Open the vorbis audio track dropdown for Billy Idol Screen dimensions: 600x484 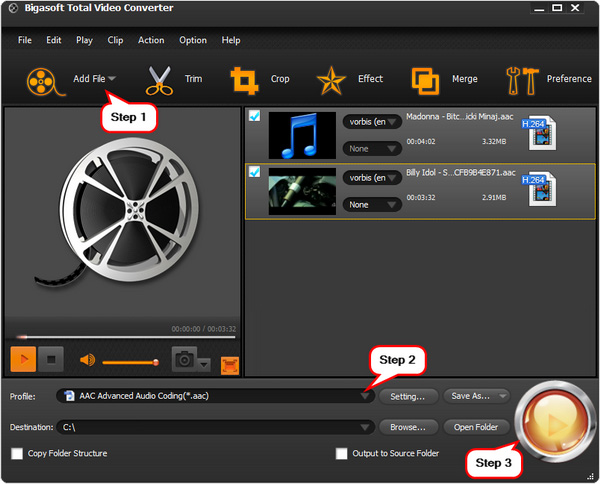pos(372,178)
